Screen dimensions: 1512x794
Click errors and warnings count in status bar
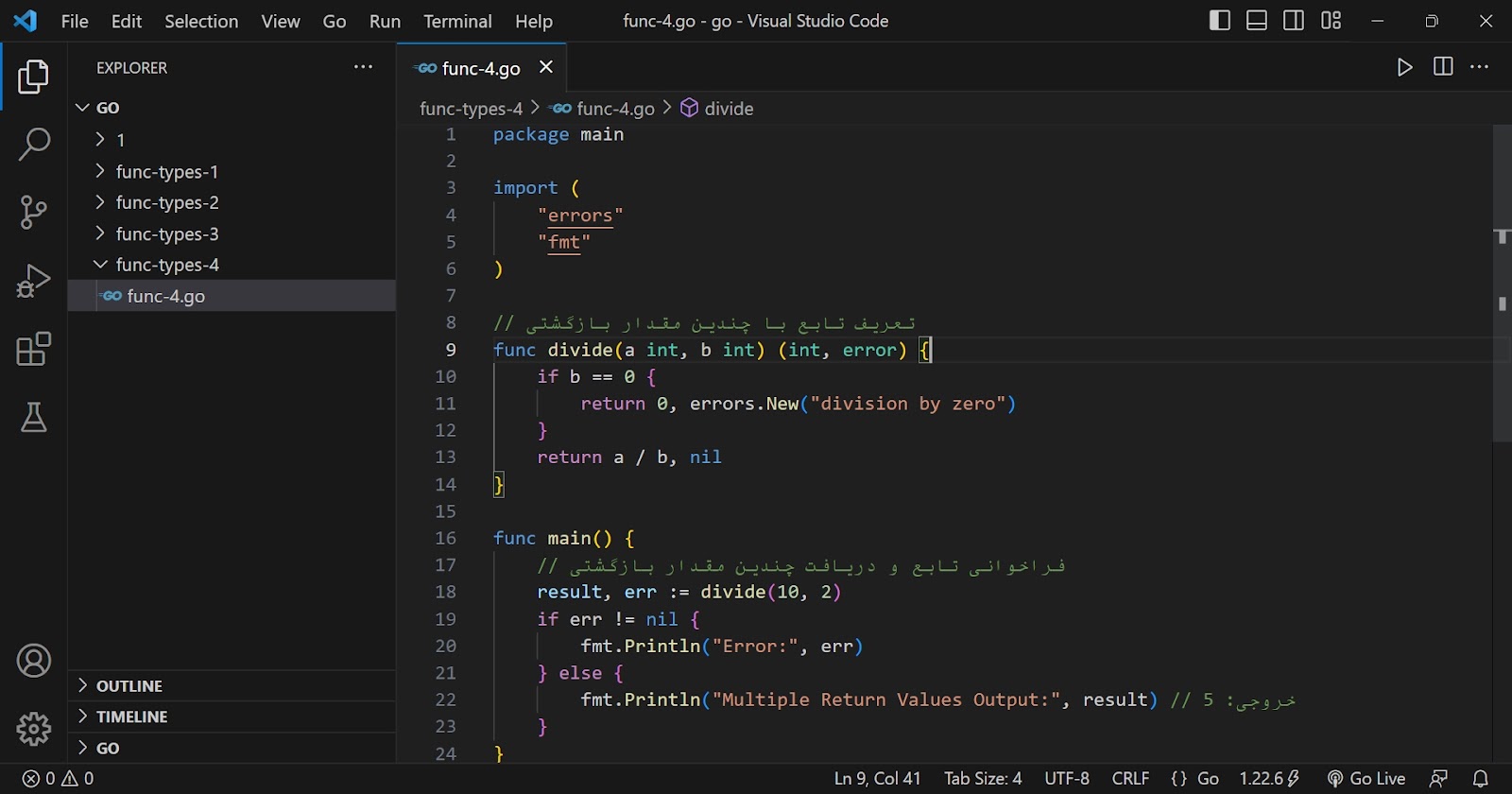click(58, 779)
